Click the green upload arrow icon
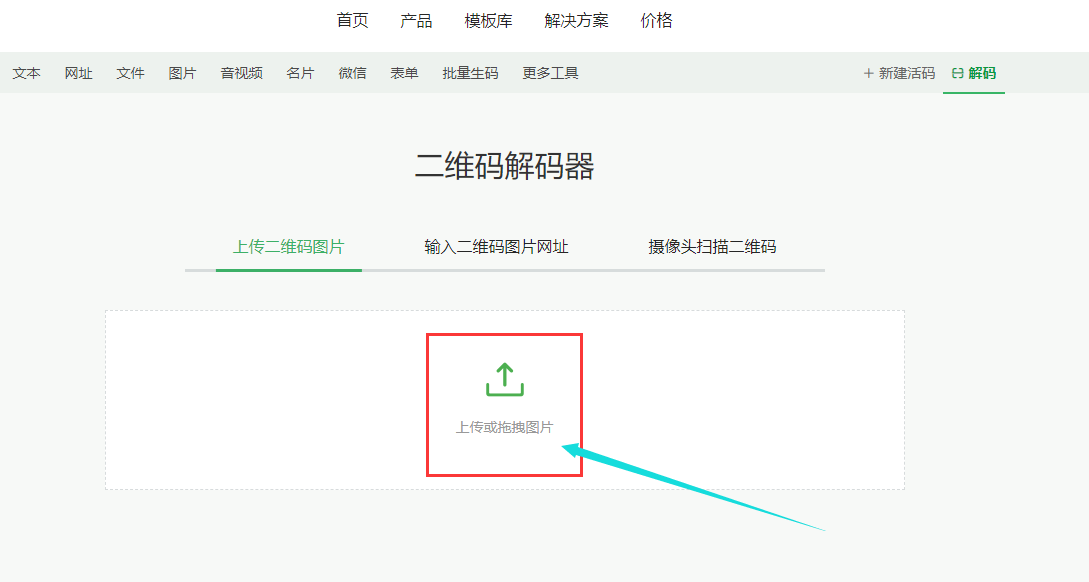Viewport: 1089px width, 582px height. tap(505, 379)
